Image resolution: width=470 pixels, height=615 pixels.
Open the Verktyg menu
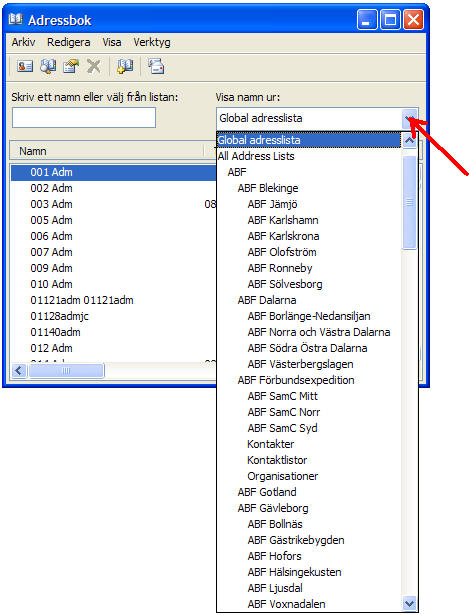[152, 42]
